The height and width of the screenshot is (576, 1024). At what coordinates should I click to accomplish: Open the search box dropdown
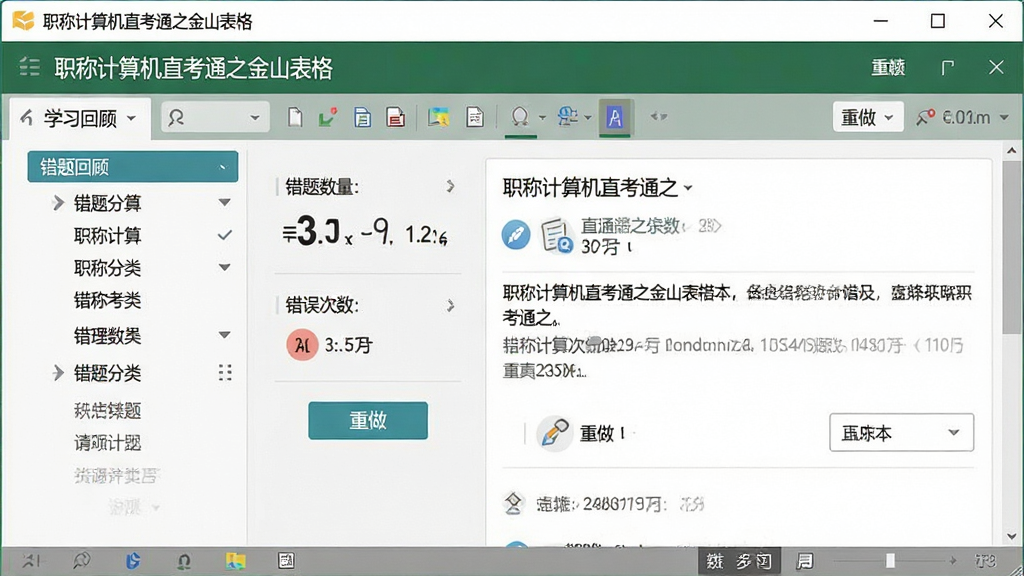tap(255, 118)
